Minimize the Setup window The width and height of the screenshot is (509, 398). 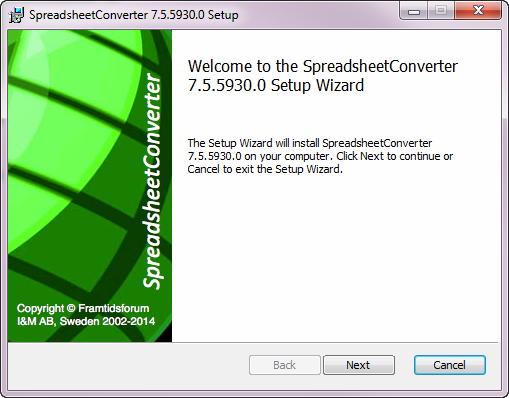tap(414, 11)
